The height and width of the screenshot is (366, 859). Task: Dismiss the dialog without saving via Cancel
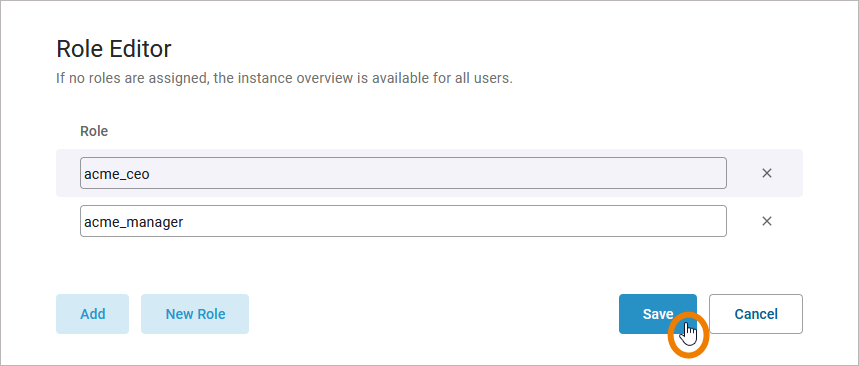pyautogui.click(x=756, y=314)
